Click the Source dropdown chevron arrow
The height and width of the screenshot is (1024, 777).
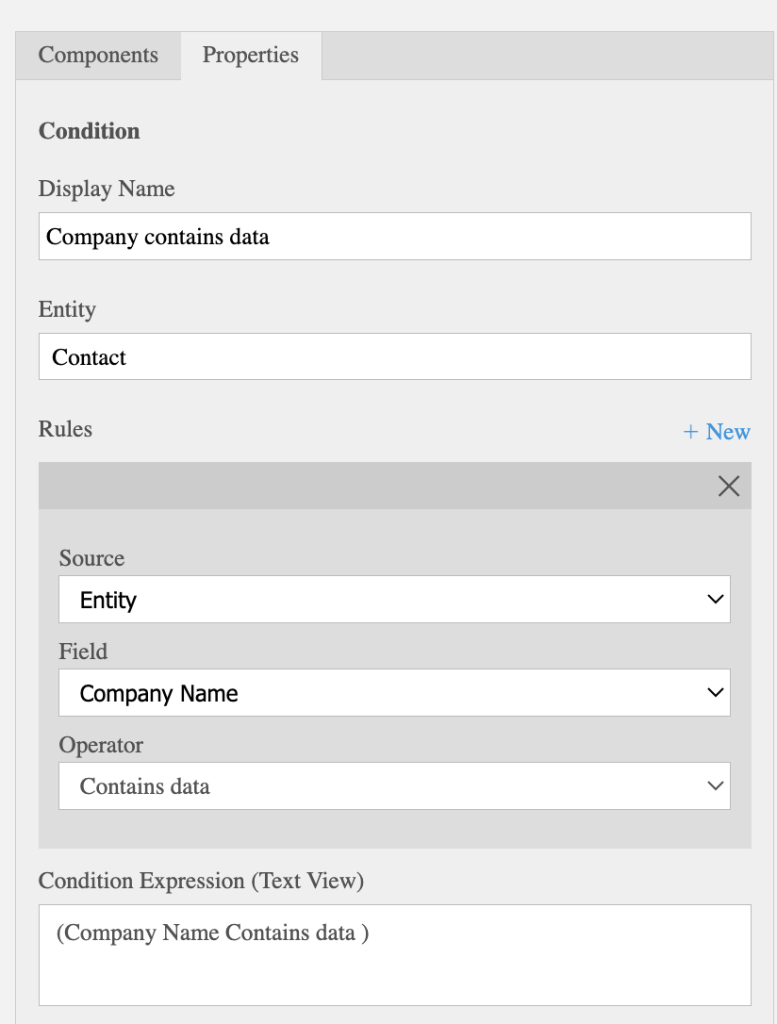(x=714, y=600)
